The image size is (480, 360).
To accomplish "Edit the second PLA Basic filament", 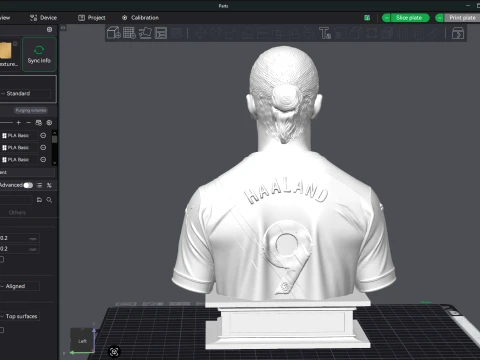I will [43, 147].
